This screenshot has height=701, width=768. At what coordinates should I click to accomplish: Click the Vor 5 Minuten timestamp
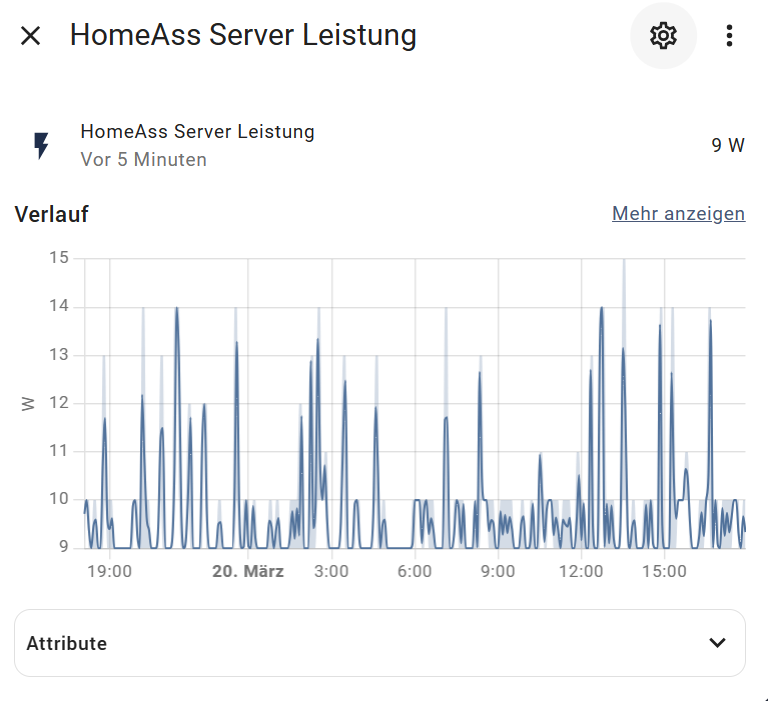click(x=144, y=160)
